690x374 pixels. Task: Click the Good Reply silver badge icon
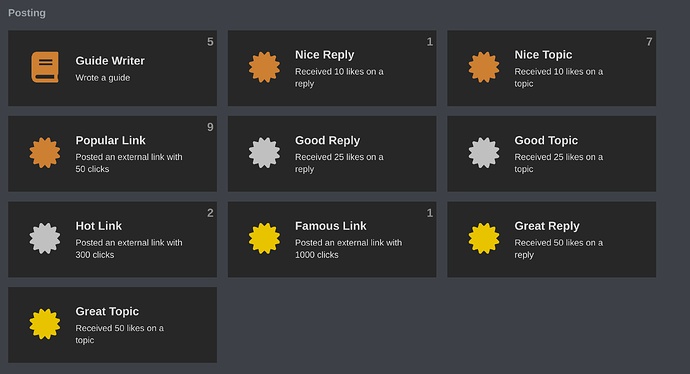coord(264,153)
